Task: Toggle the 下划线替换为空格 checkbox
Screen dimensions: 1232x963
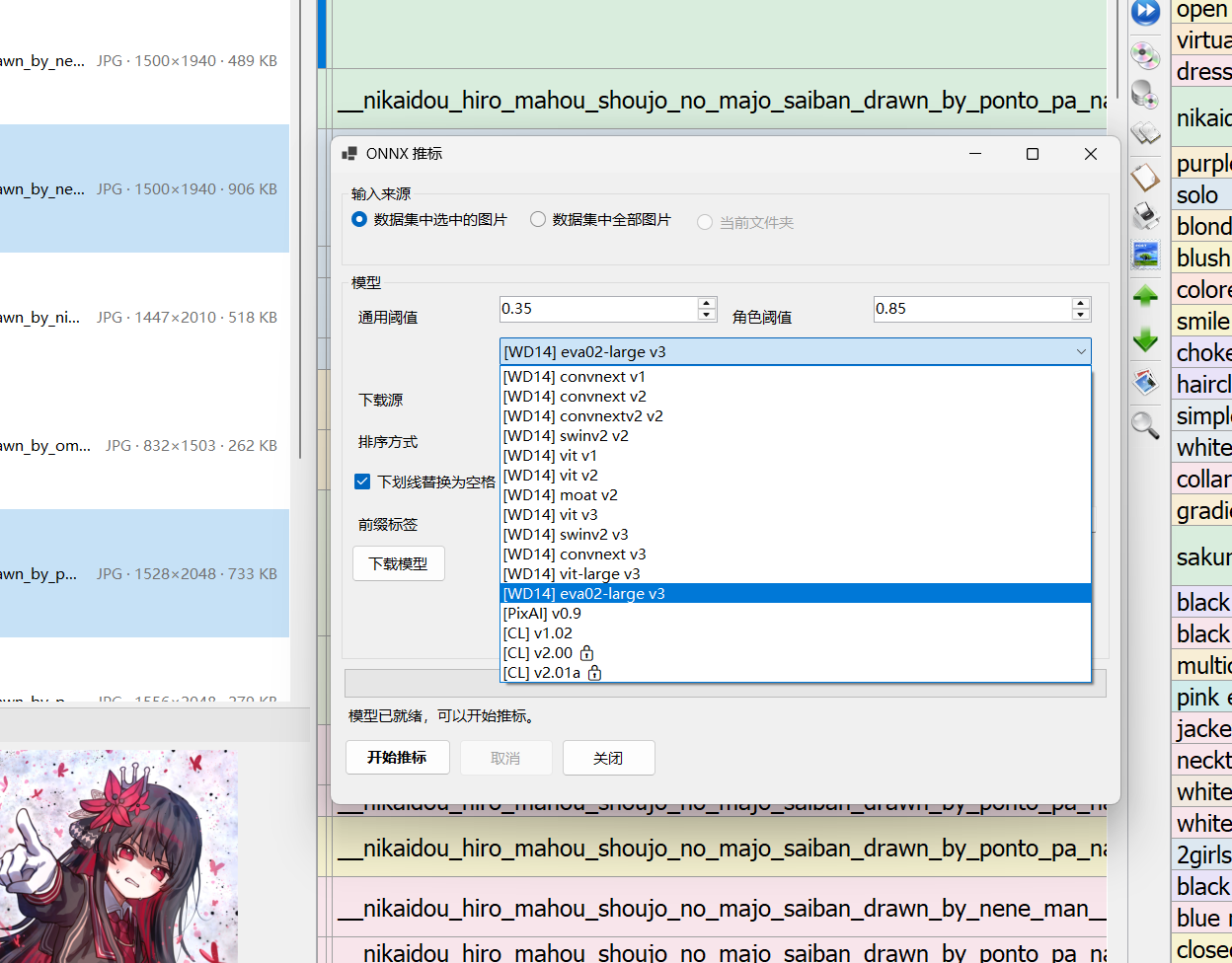Action: click(362, 482)
